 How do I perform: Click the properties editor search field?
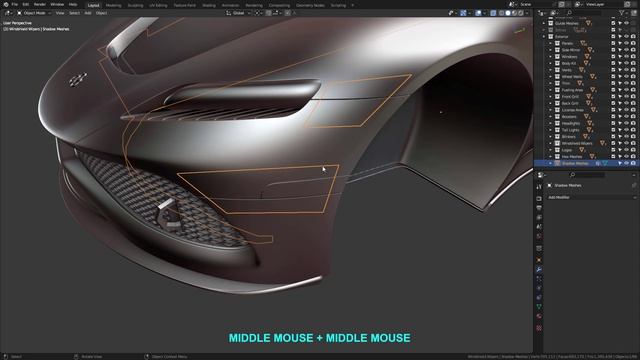(x=587, y=175)
